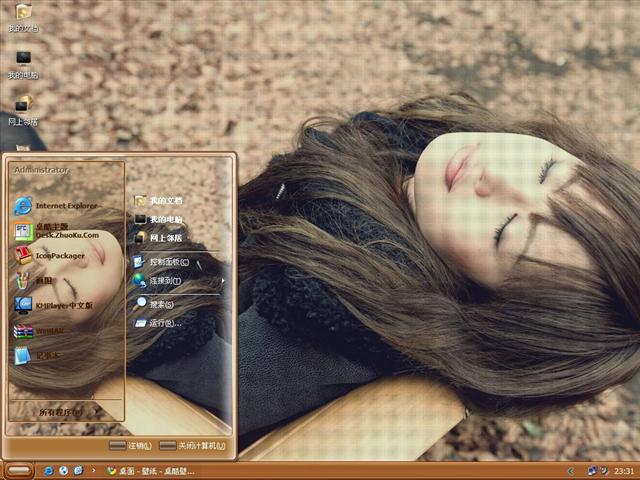Screen dimensions: 640x480
Task: Launch Internet Explorer from the quick launch bar
Action: coord(49,471)
